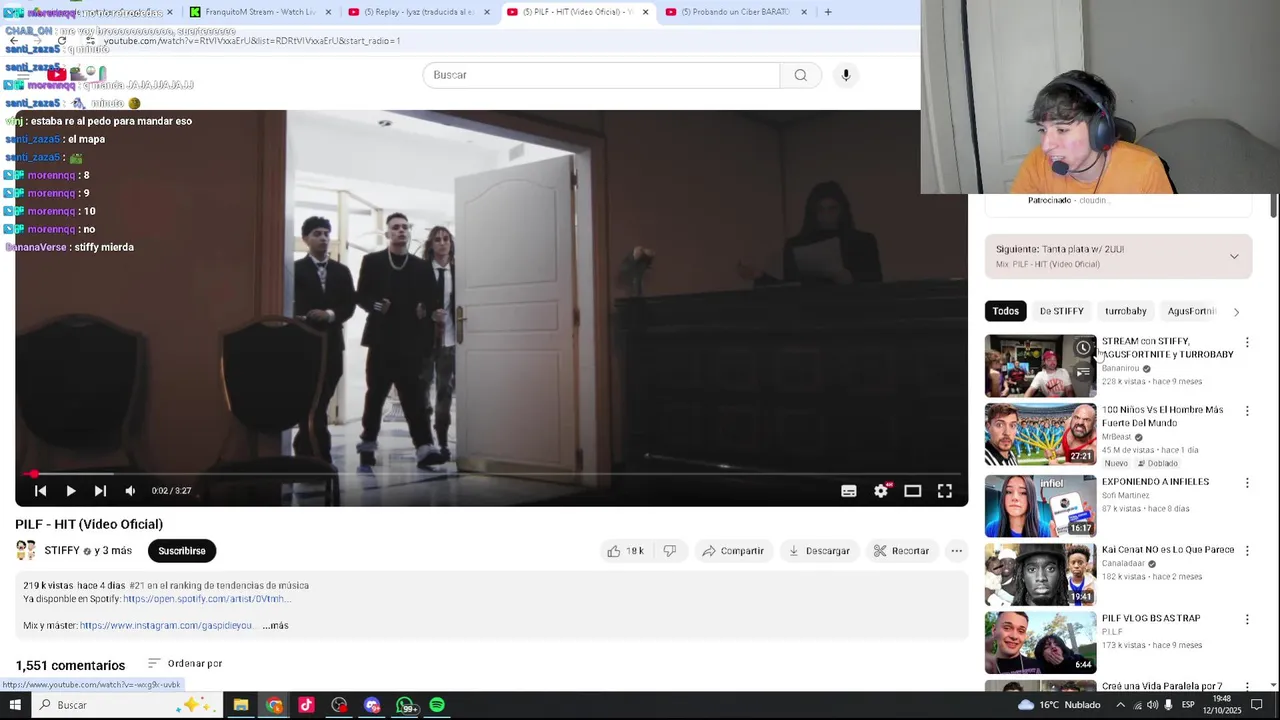The height and width of the screenshot is (720, 1280).
Task: Open the Windows notification center icon
Action: [1257, 705]
